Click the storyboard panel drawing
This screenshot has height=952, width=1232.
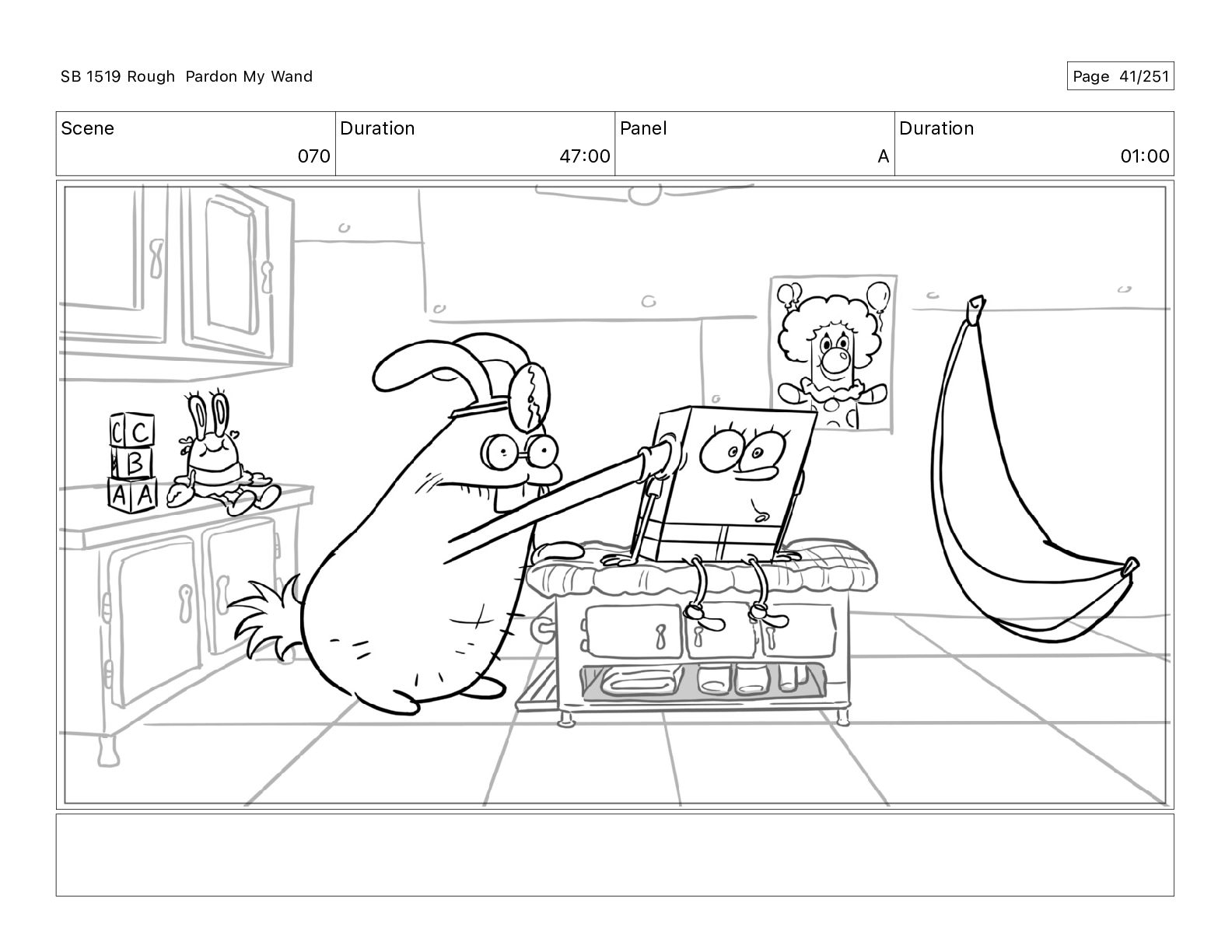point(614,495)
